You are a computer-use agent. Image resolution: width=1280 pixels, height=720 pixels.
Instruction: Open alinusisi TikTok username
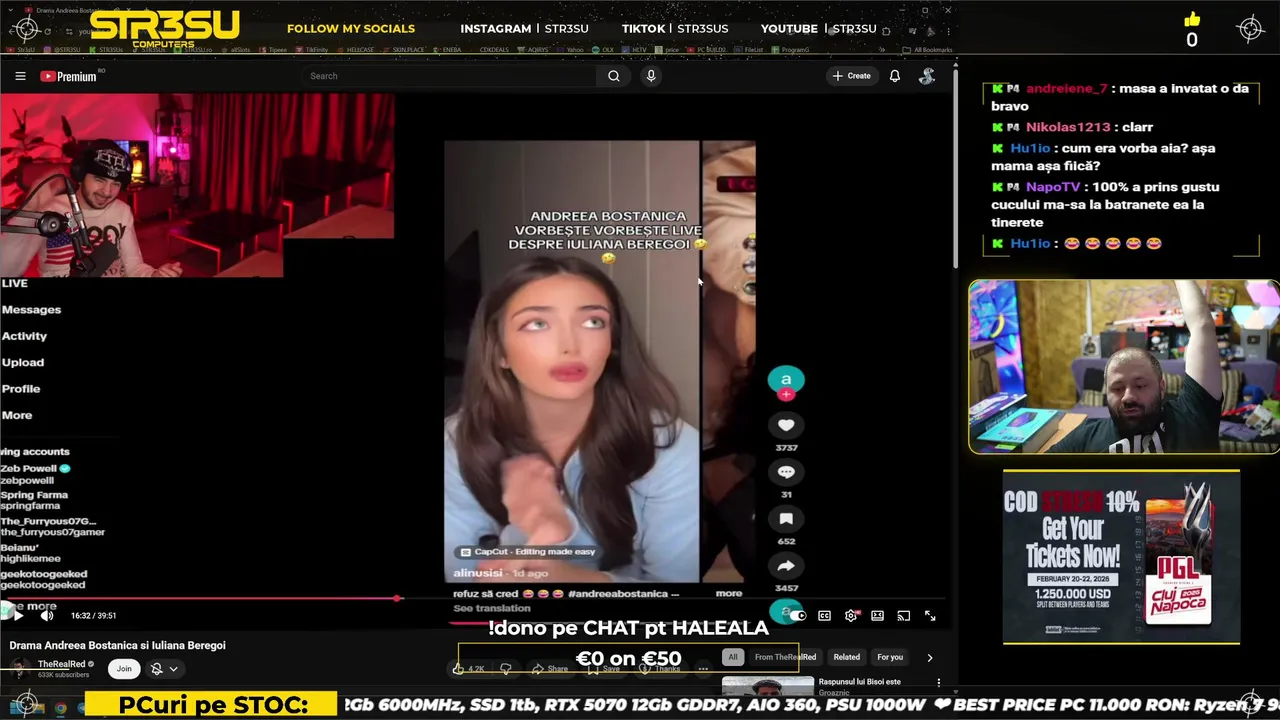tap(477, 573)
